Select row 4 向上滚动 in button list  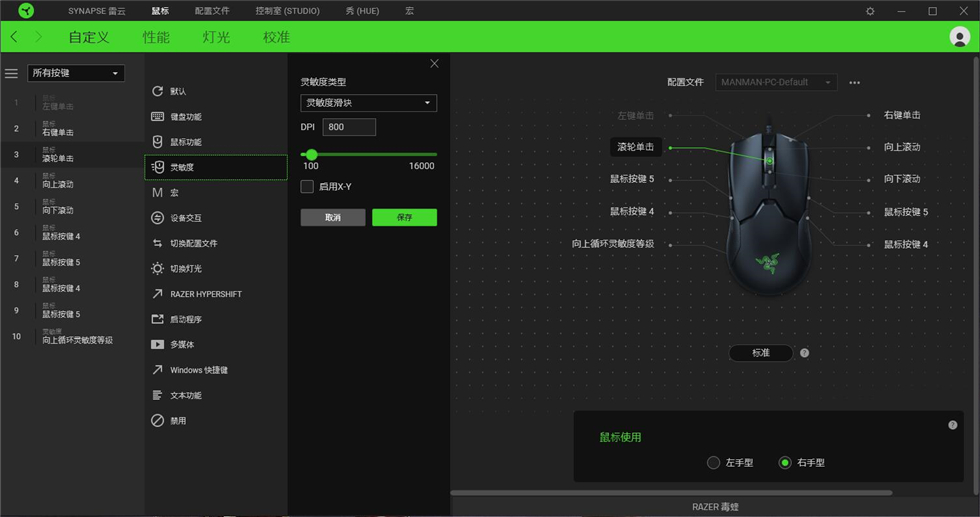tap(72, 181)
